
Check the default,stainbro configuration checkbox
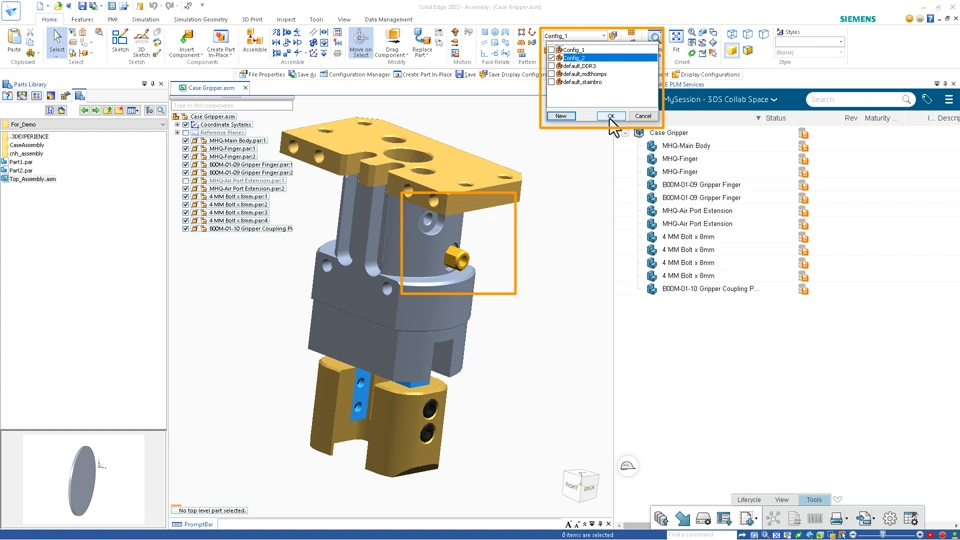coord(552,81)
